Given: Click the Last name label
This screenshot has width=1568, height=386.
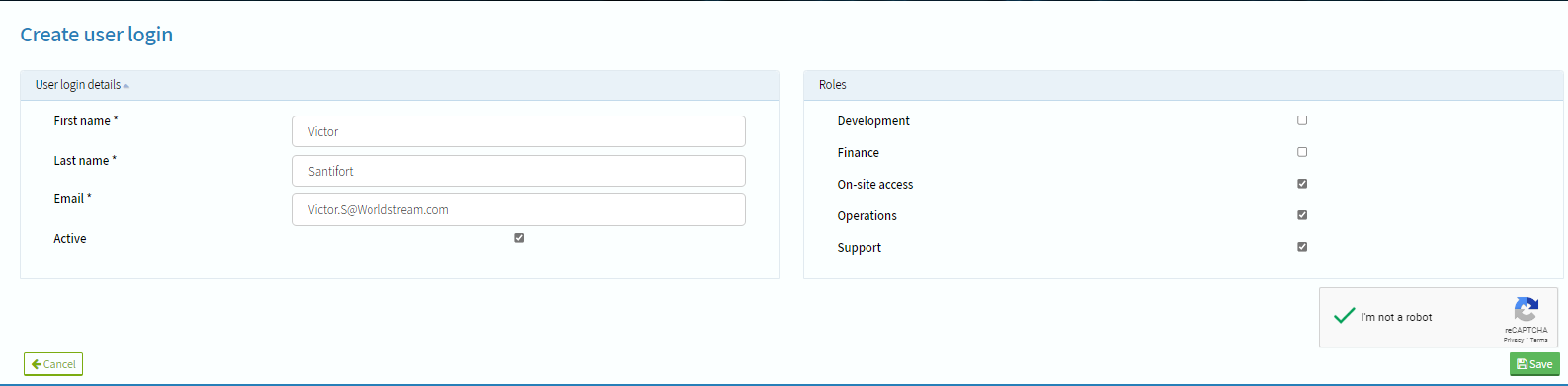Looking at the screenshot, I should click(85, 161).
